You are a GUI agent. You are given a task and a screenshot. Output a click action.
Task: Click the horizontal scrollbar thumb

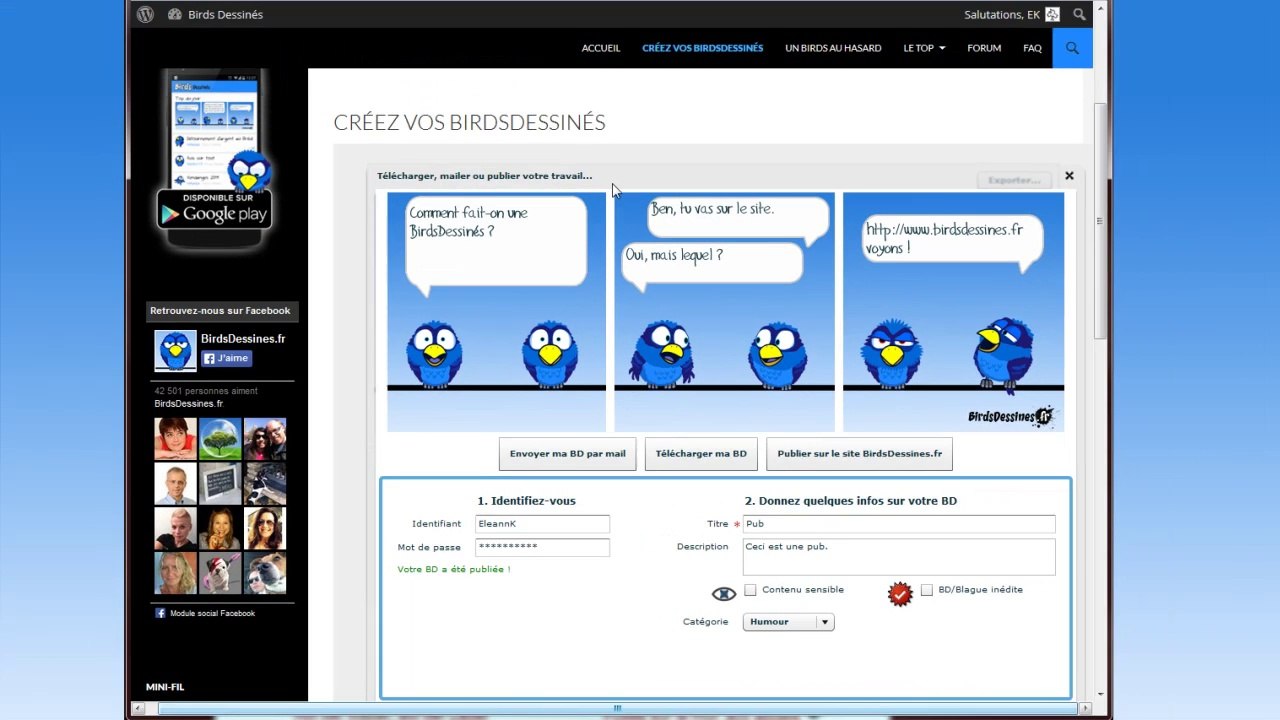click(617, 708)
